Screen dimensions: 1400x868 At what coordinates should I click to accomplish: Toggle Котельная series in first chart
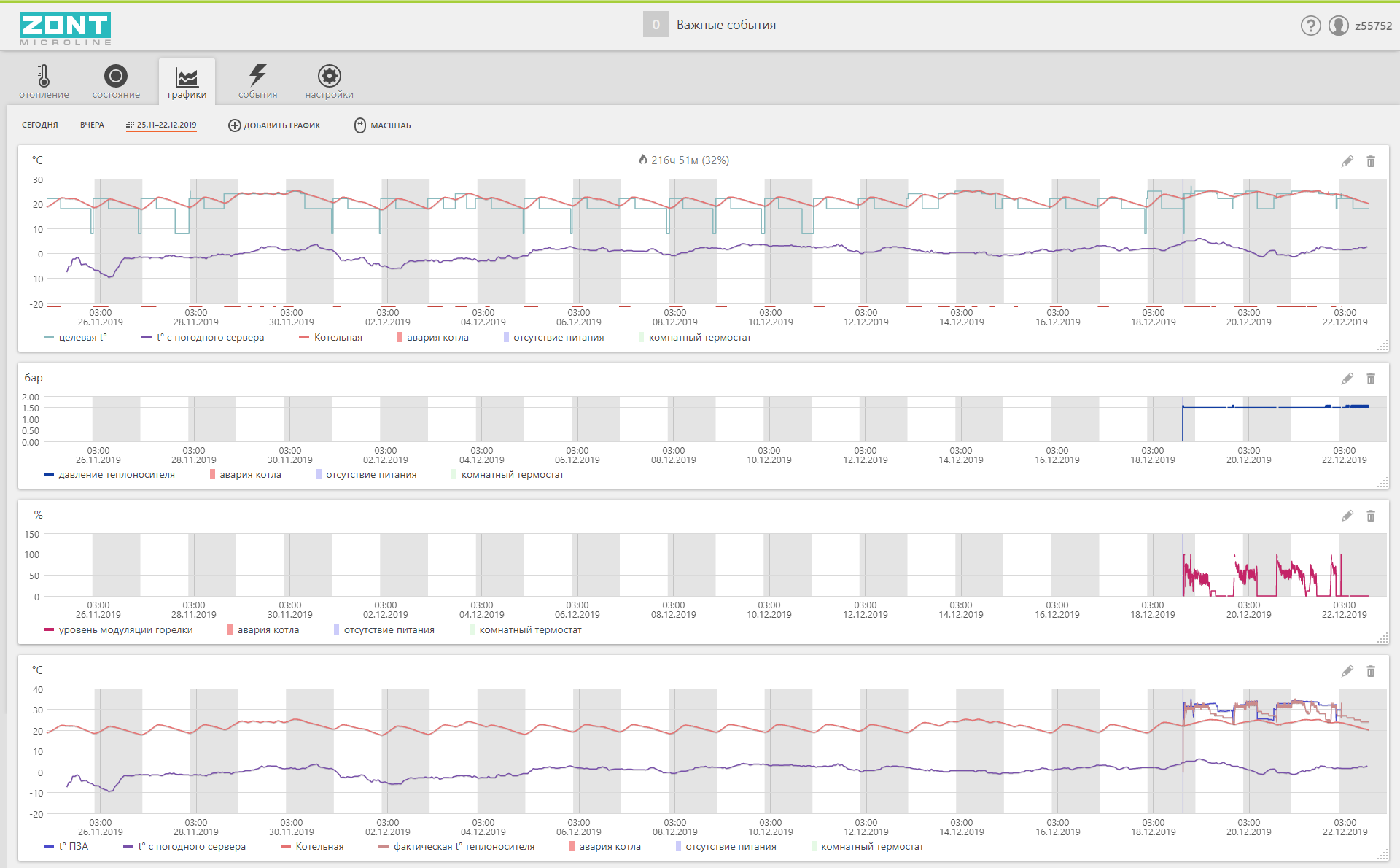tap(330, 338)
